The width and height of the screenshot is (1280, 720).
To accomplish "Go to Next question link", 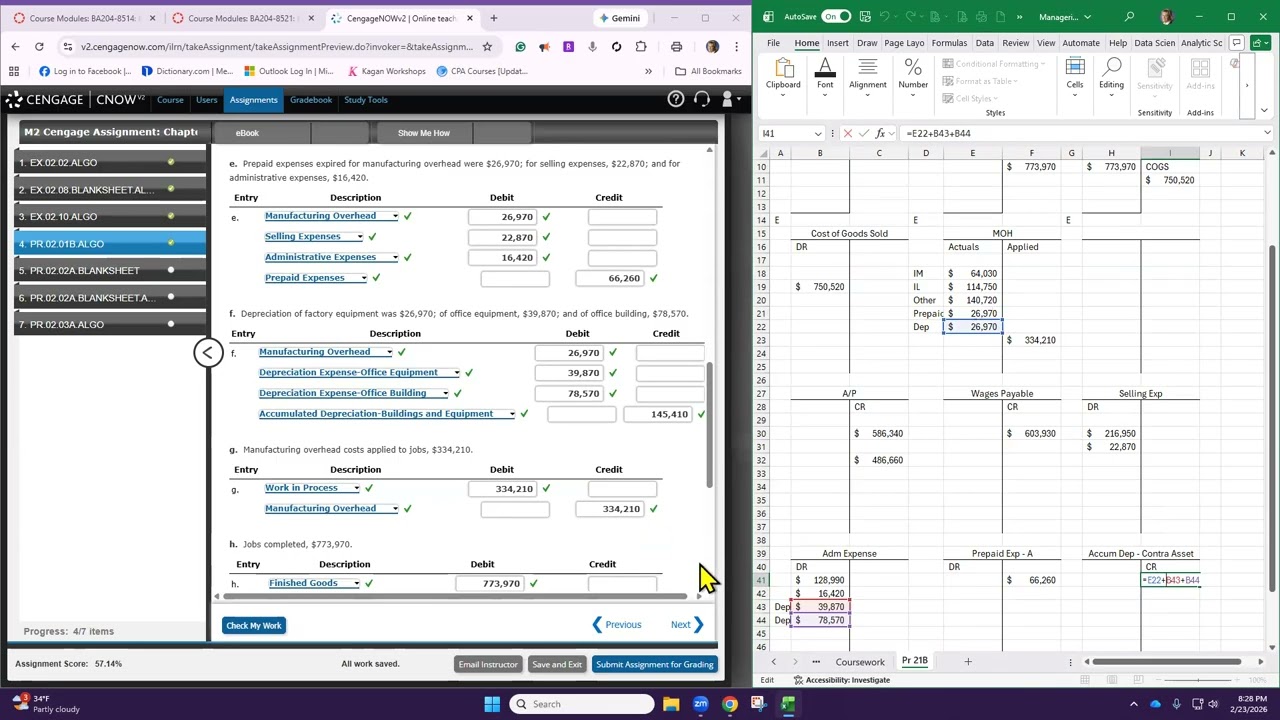I will point(686,625).
